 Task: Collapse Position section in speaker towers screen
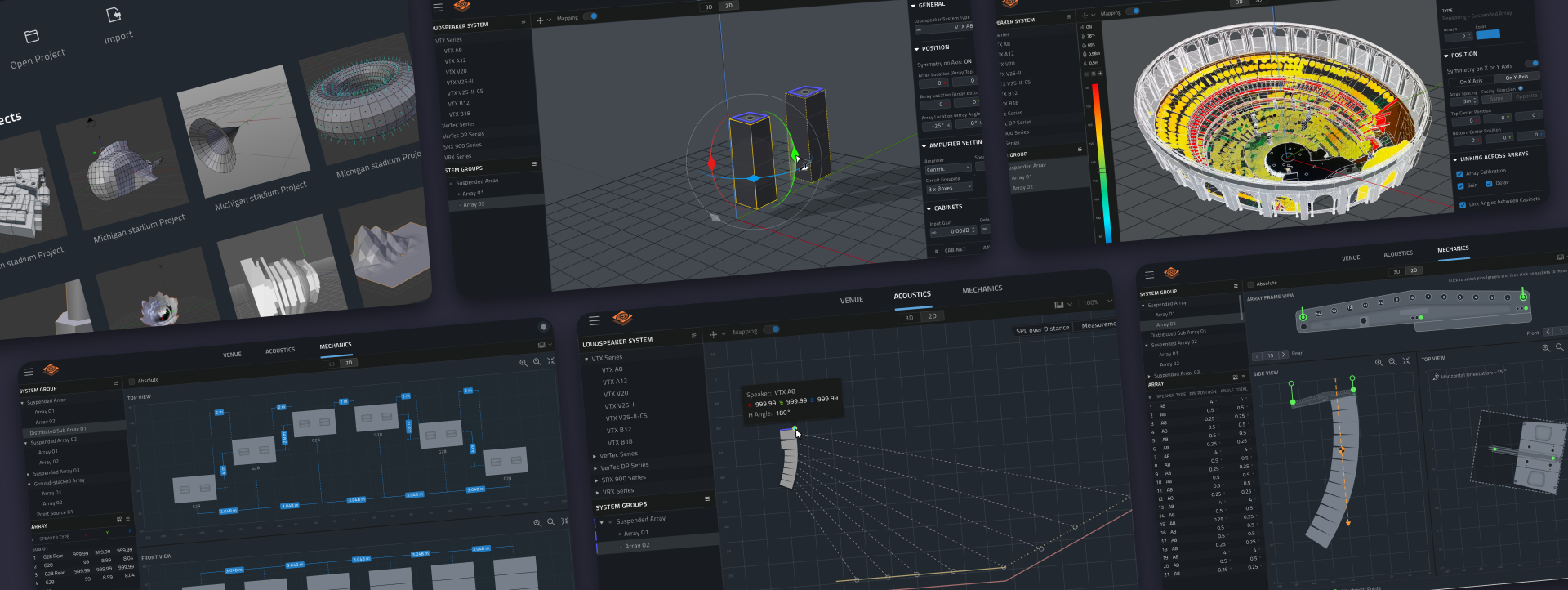pyautogui.click(x=917, y=49)
